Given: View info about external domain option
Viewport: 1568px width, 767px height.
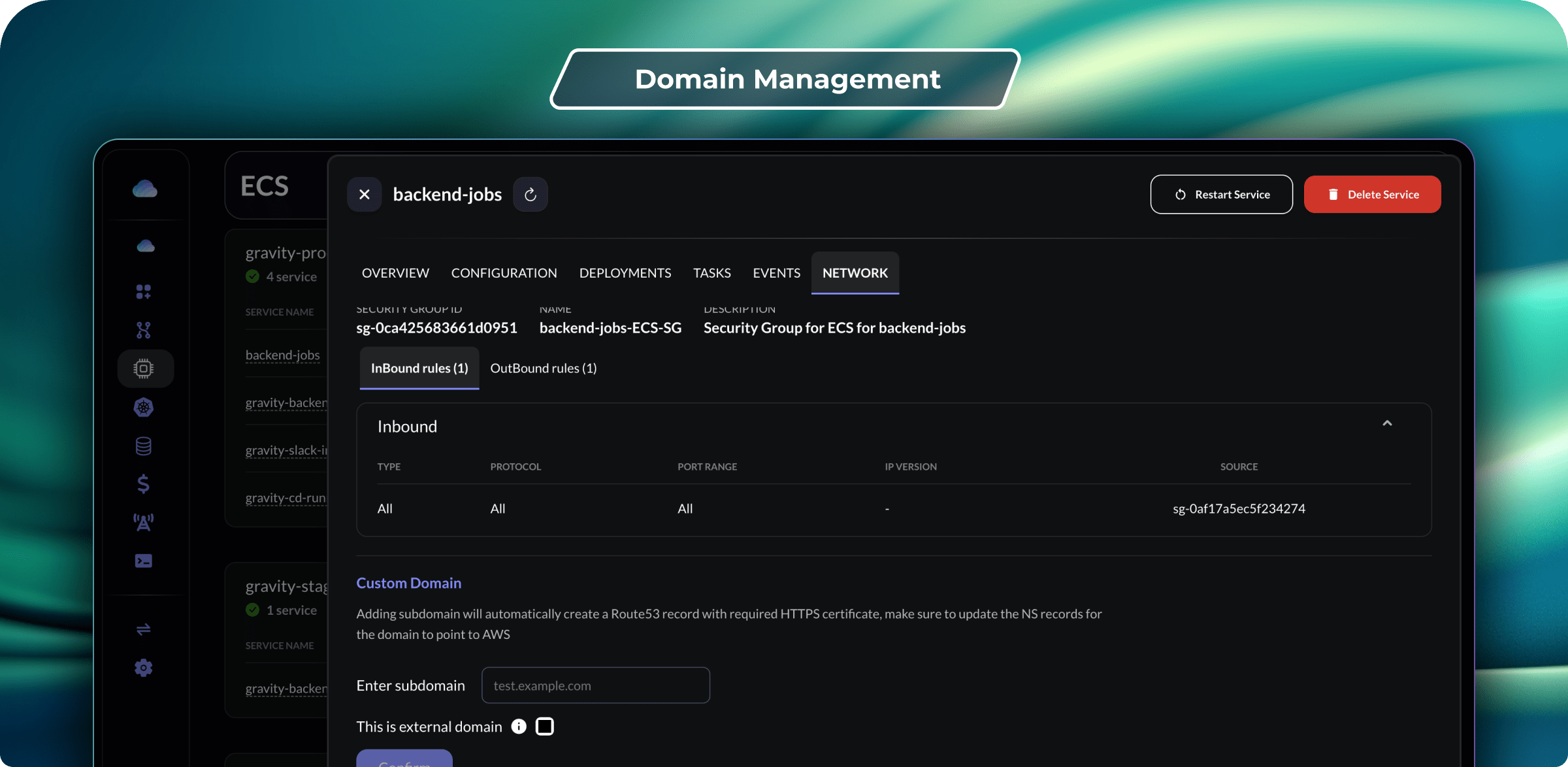Looking at the screenshot, I should point(519,726).
